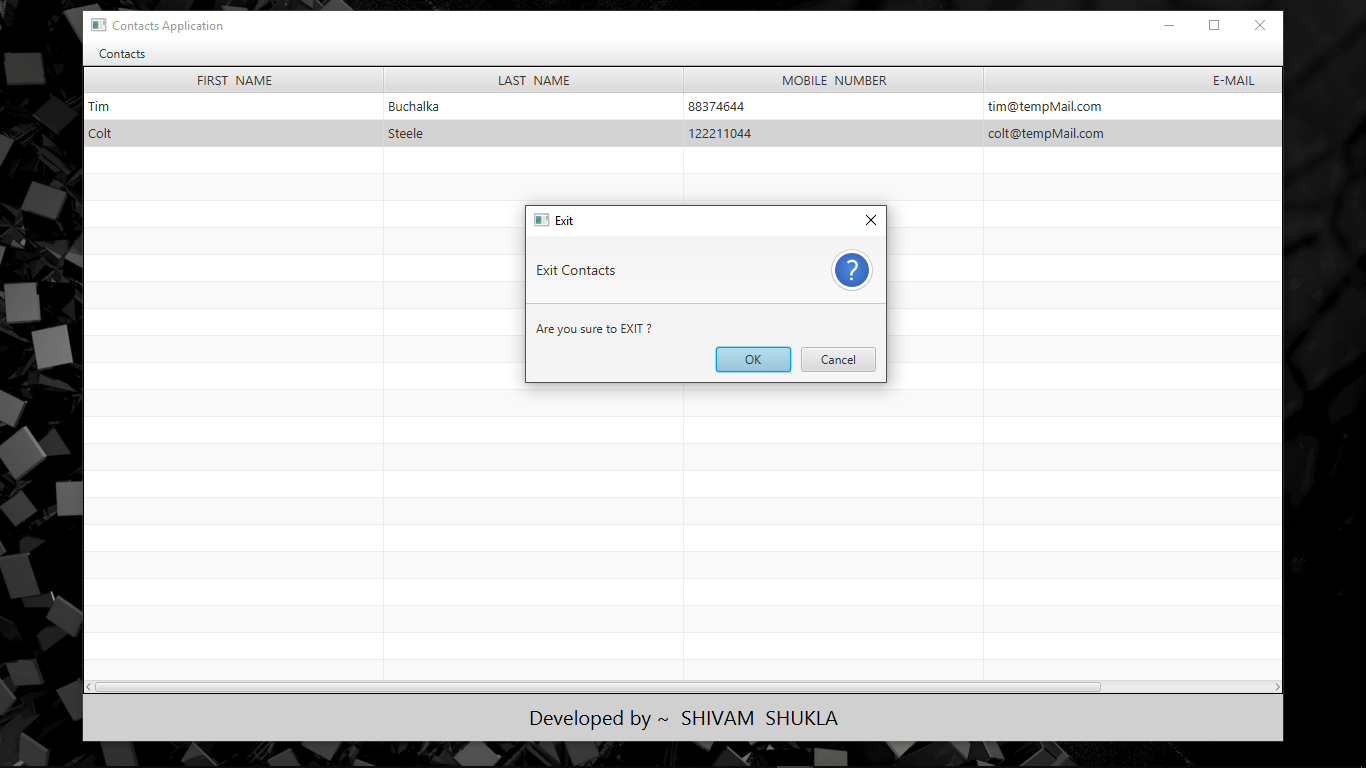Click the horizontal scrollbar left arrow

coord(90,686)
